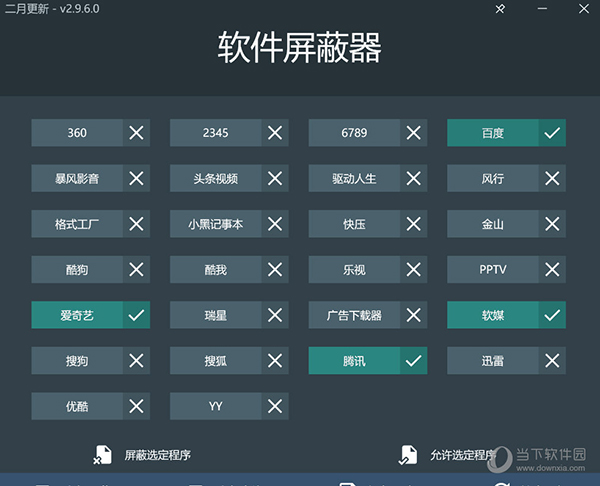Click the X icon beside 小黑记事本
The height and width of the screenshot is (486, 600).
[x=275, y=224]
